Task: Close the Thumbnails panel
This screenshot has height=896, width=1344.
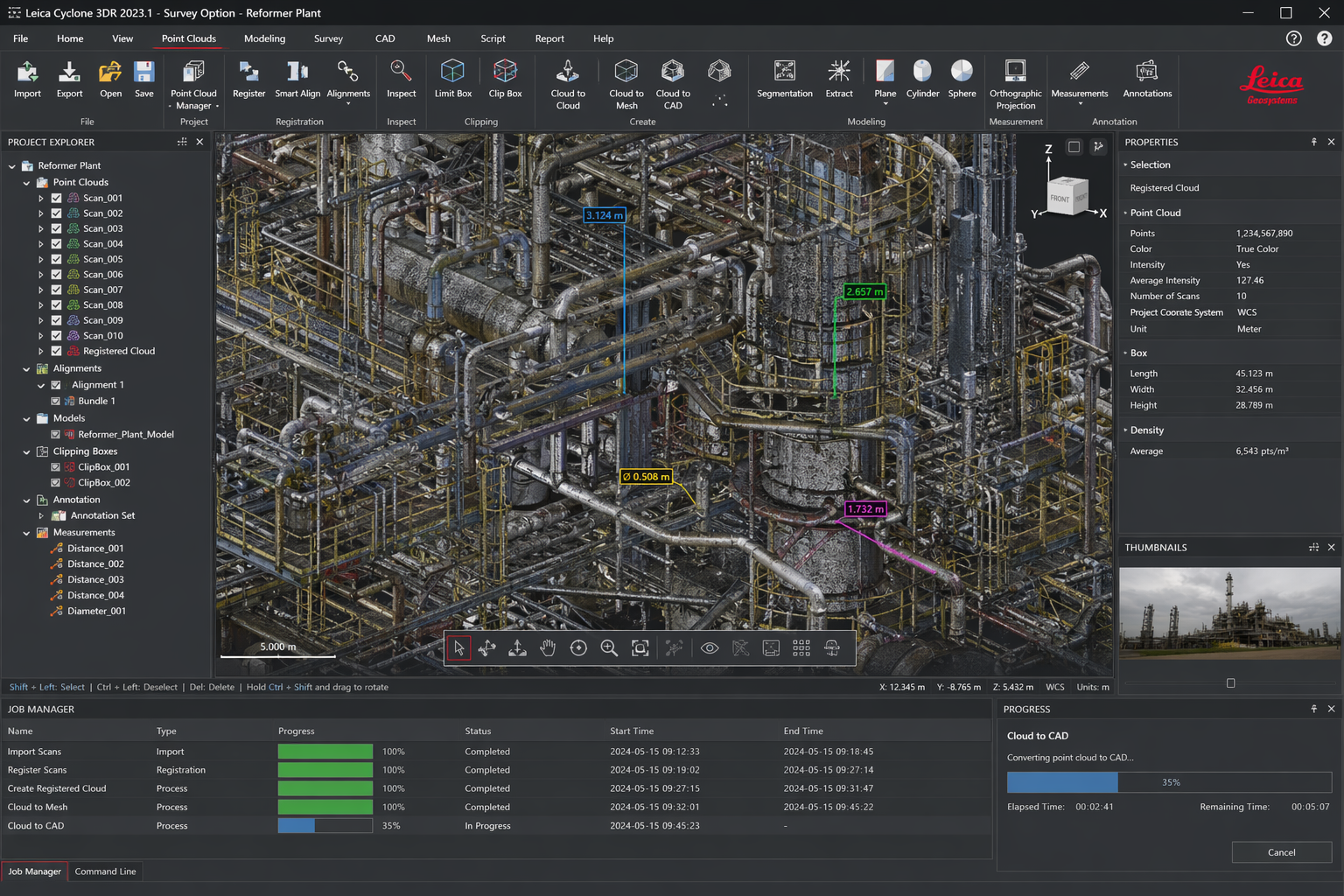Action: coord(1331,548)
